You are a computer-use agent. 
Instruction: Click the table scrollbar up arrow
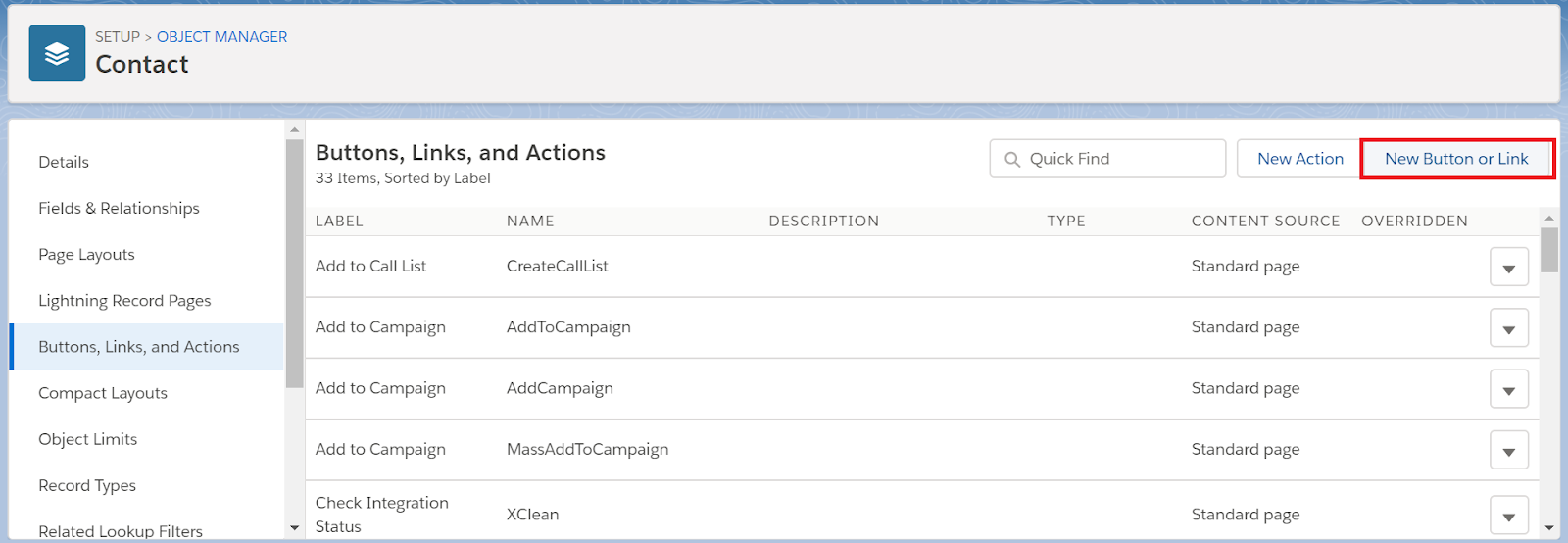(x=1548, y=218)
